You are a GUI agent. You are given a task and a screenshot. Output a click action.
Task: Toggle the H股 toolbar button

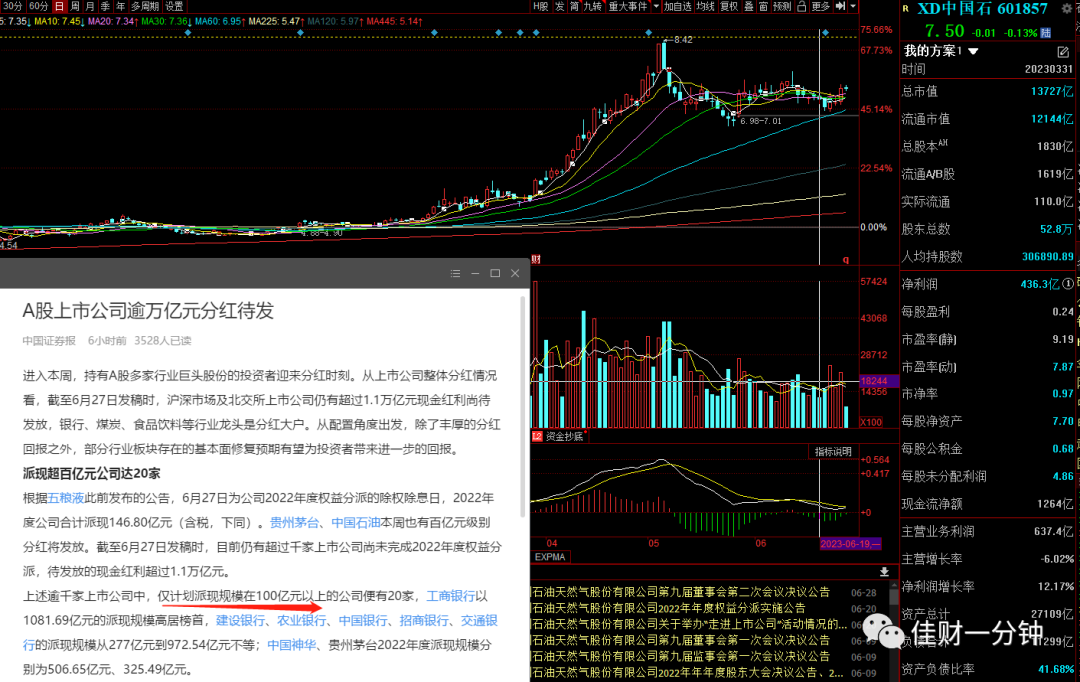[541, 6]
